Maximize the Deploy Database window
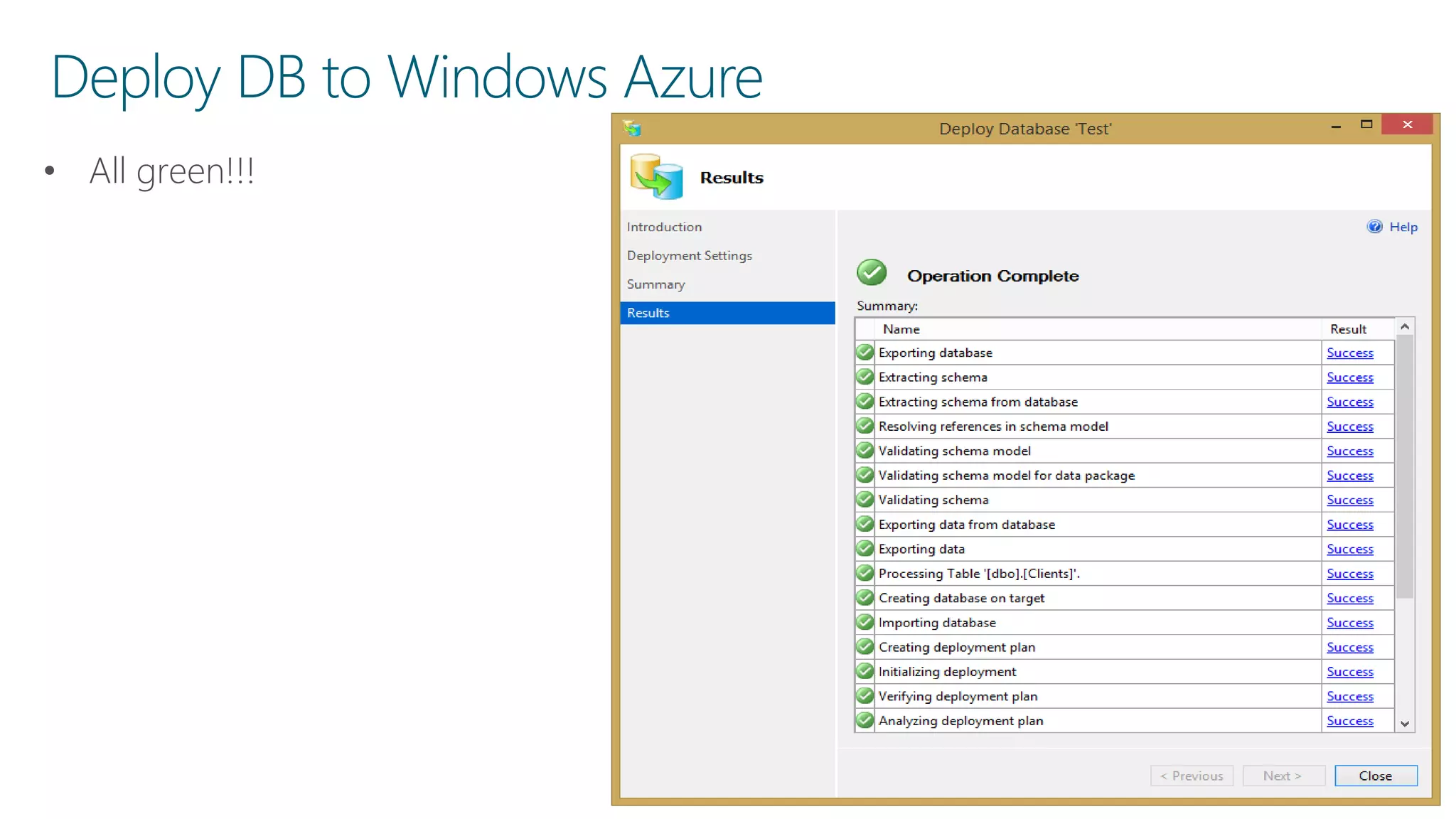1456x819 pixels. 1366,124
